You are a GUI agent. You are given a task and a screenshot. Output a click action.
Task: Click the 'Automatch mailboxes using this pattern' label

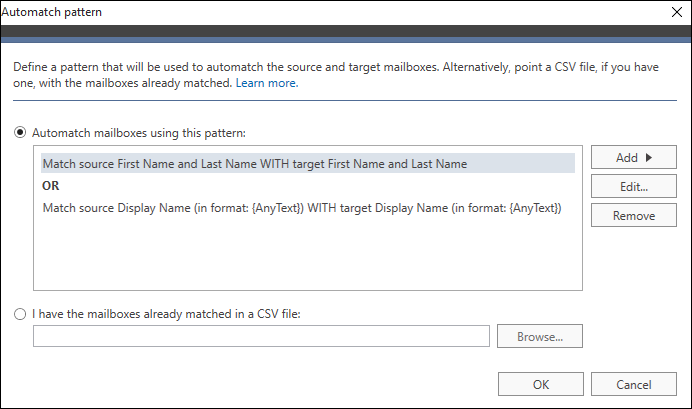139,133
